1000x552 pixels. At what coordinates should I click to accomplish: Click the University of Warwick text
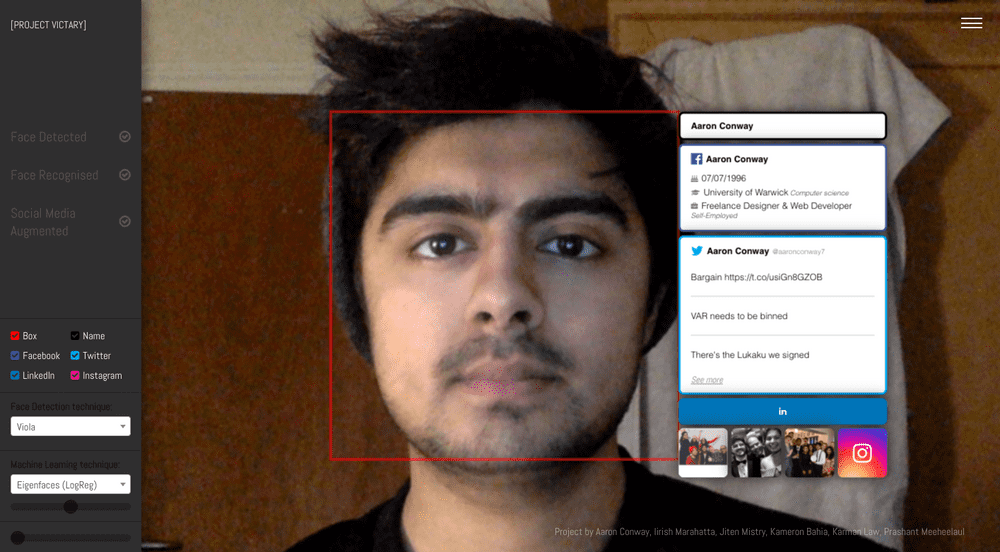point(746,192)
